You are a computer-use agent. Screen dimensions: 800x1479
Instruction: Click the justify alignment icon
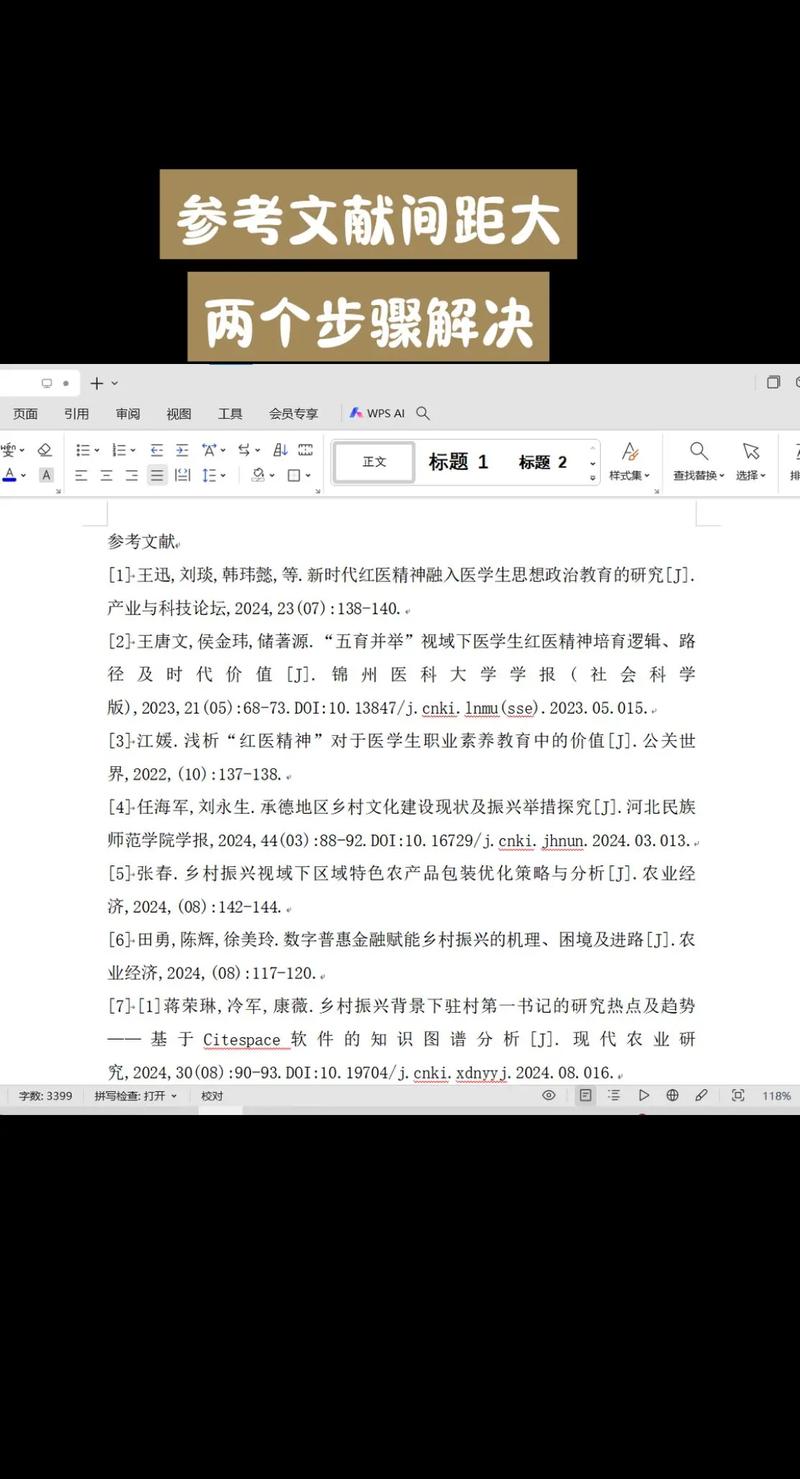(x=156, y=475)
